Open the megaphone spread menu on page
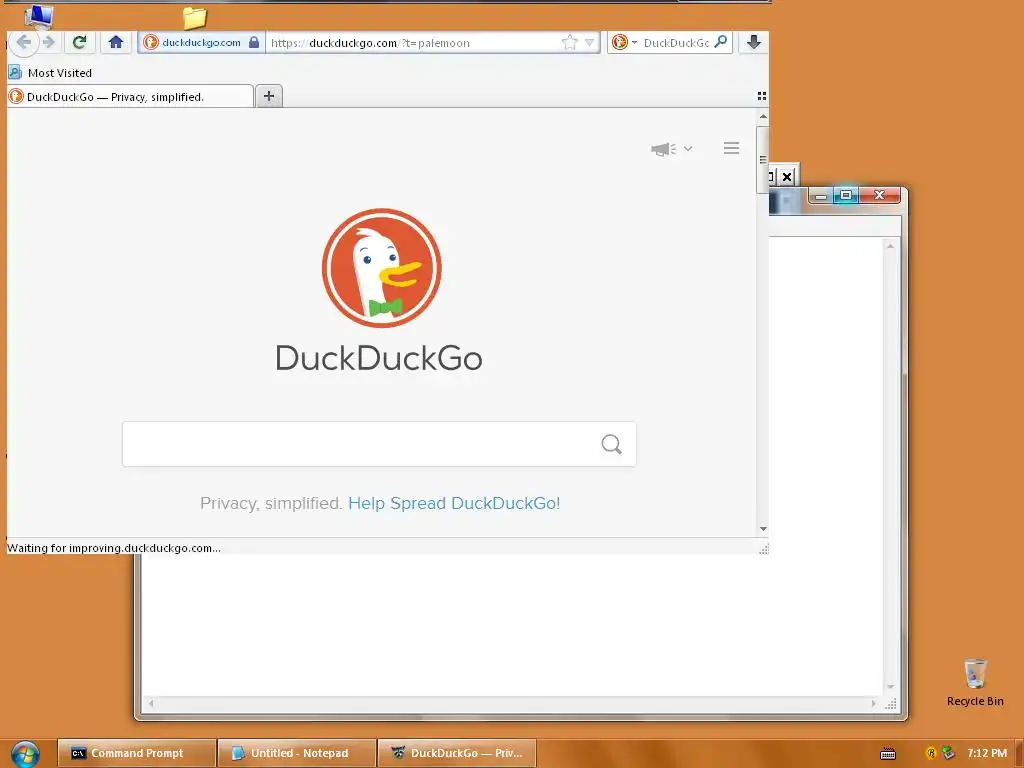 pos(671,149)
